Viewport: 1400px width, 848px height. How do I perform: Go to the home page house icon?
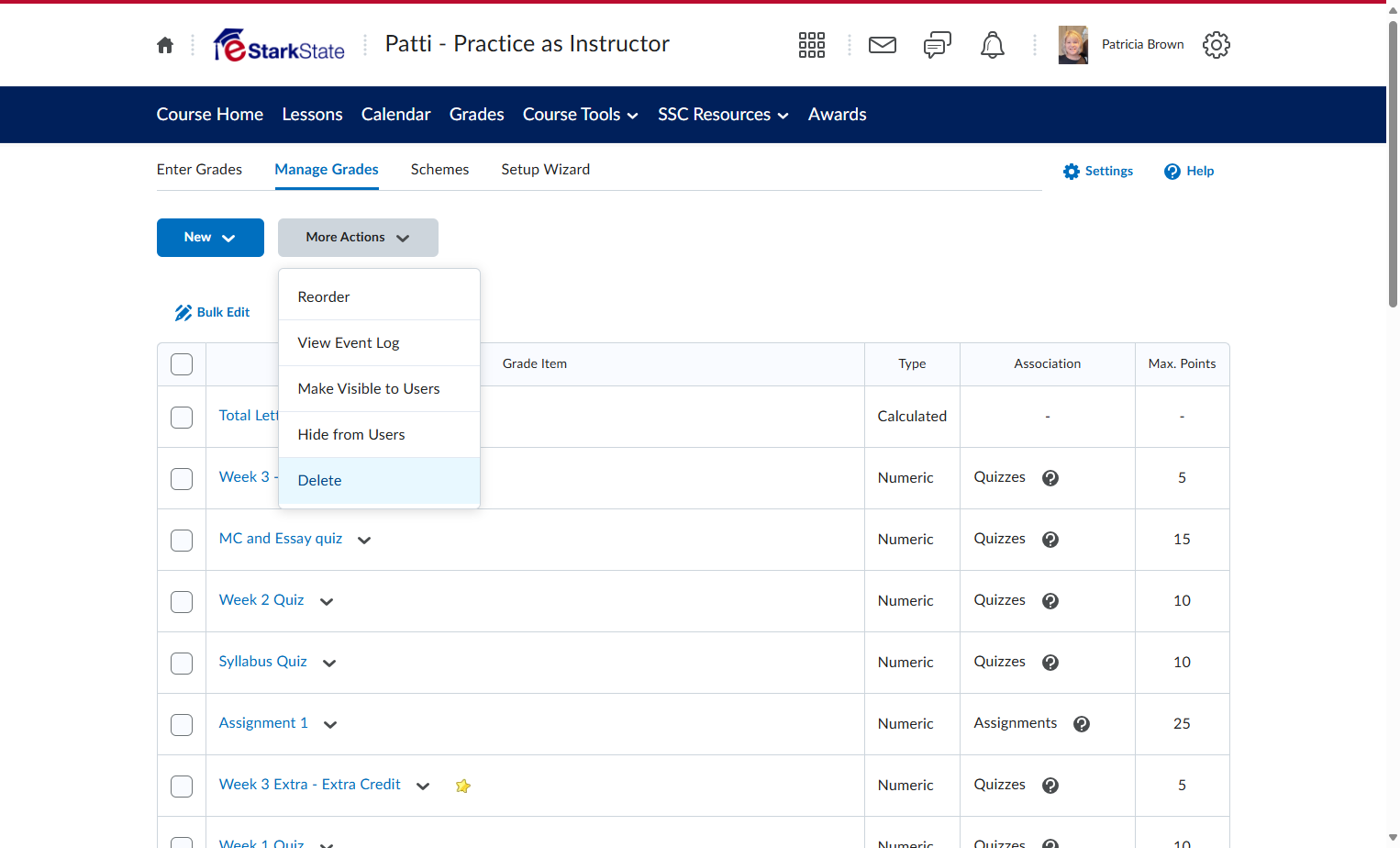165,45
